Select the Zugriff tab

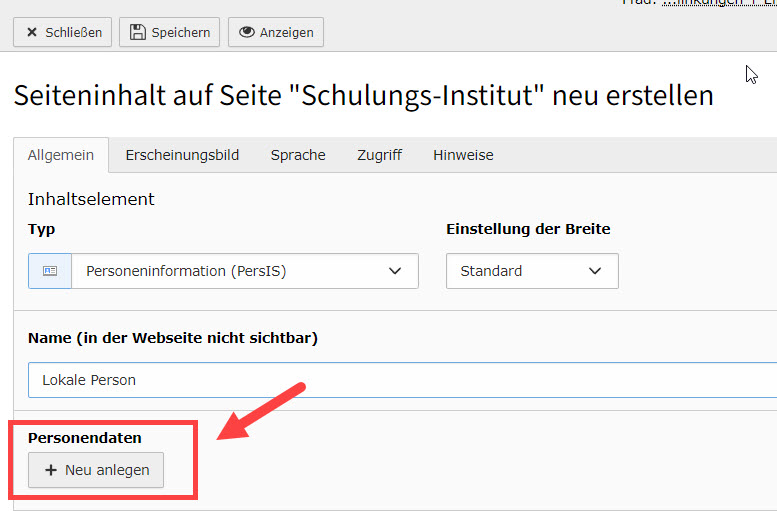379,155
